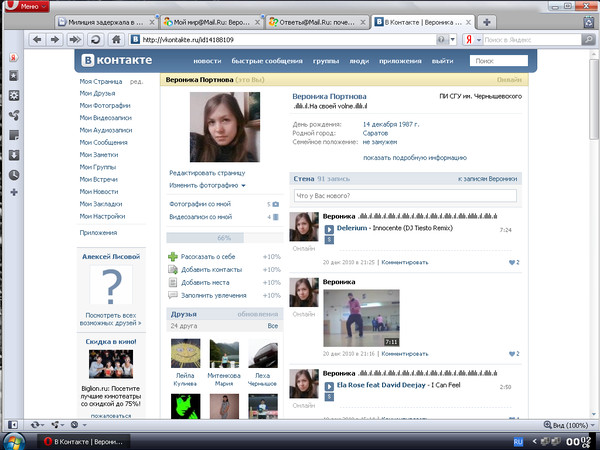The width and height of the screenshot is (600, 450).
Task: Open the Opera Unite panel icon
Action: point(14,115)
